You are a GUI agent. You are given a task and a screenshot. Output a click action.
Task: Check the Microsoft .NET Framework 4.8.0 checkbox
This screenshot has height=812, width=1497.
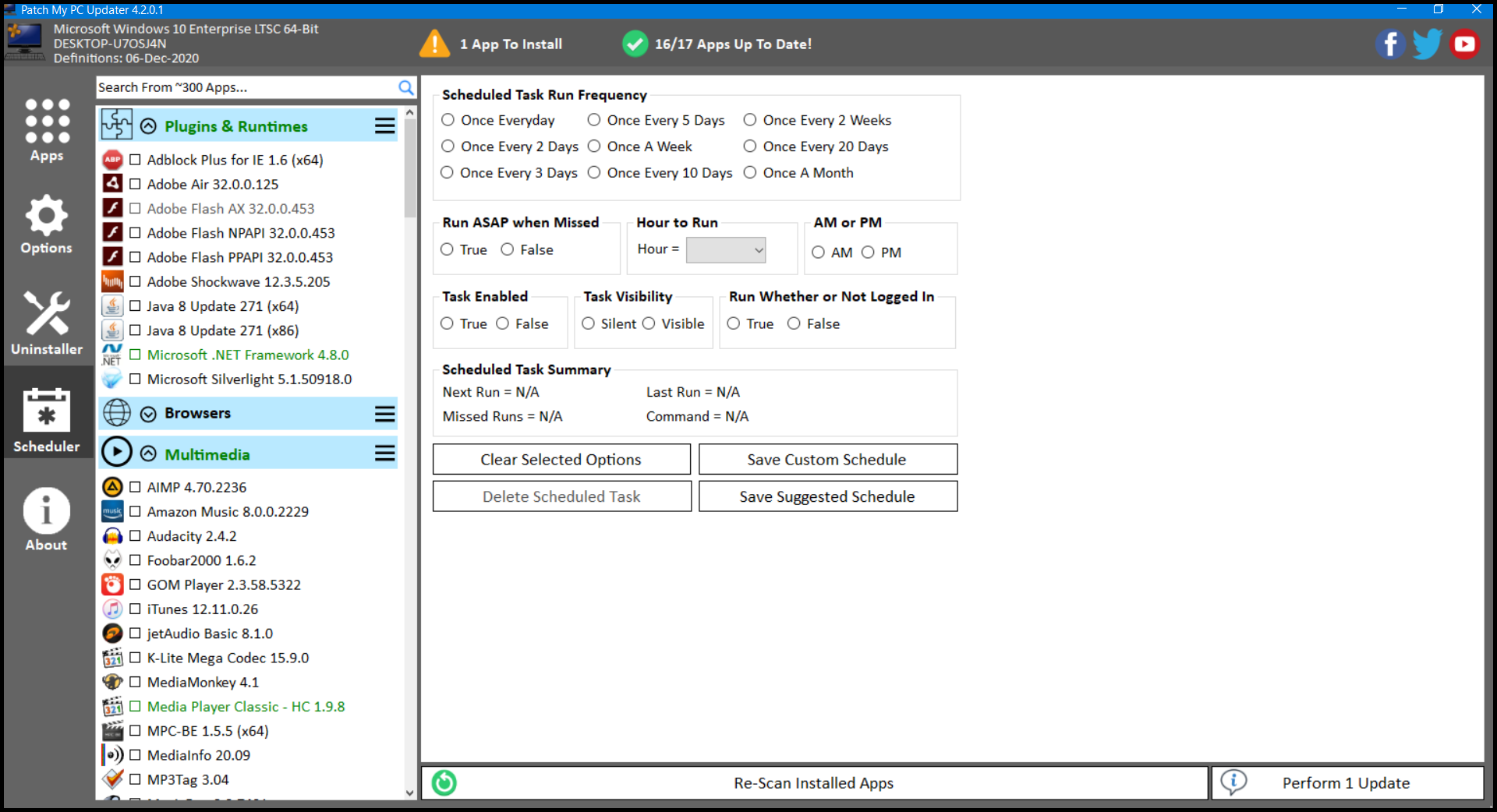tap(135, 355)
